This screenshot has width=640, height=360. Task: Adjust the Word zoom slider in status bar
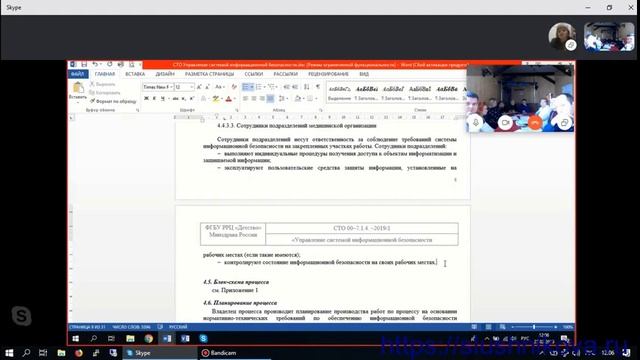tap(534, 327)
